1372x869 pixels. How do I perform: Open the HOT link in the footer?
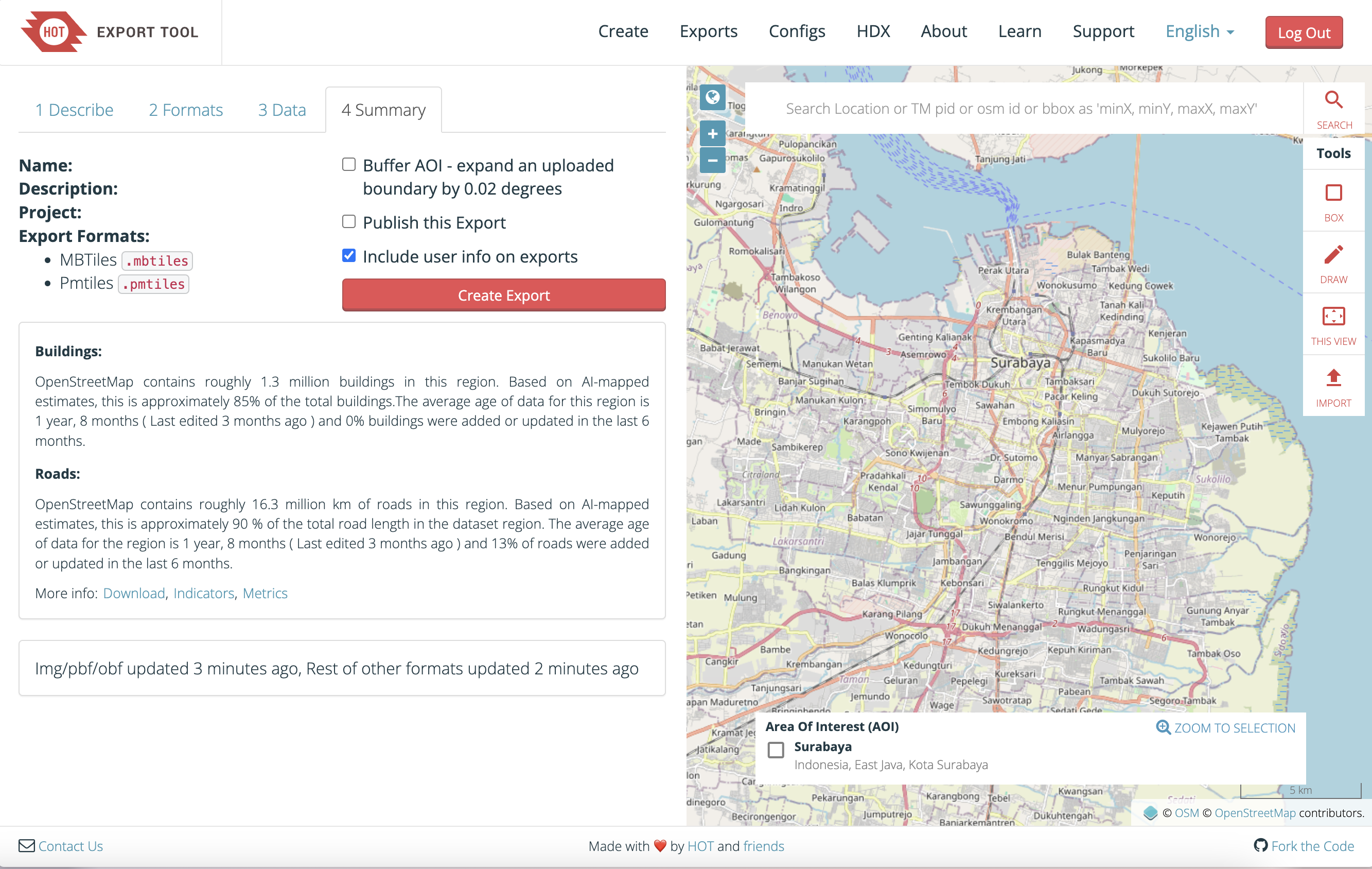700,846
